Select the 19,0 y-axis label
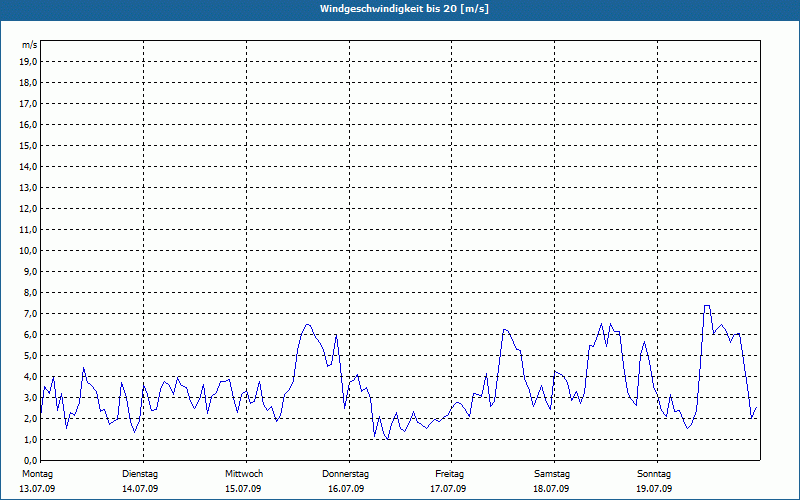Screen dimensions: 800x500 tap(28, 62)
